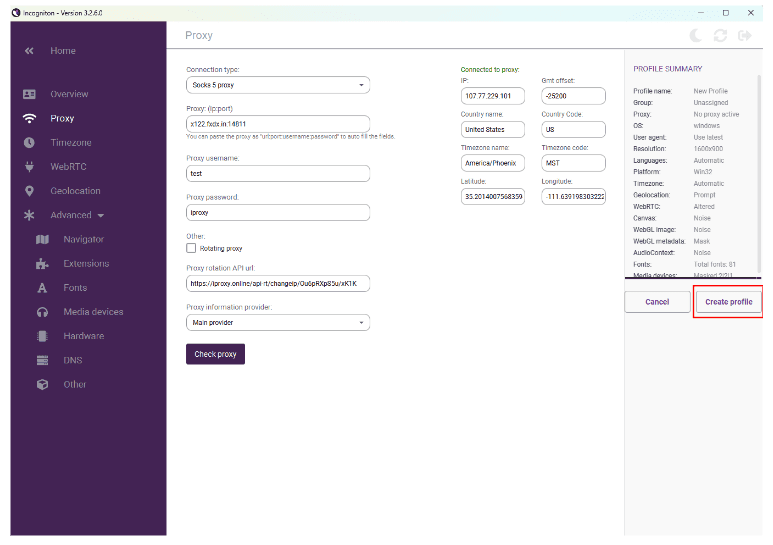Click Cancel in the profile summary
This screenshot has height=545, width=773.
657,302
